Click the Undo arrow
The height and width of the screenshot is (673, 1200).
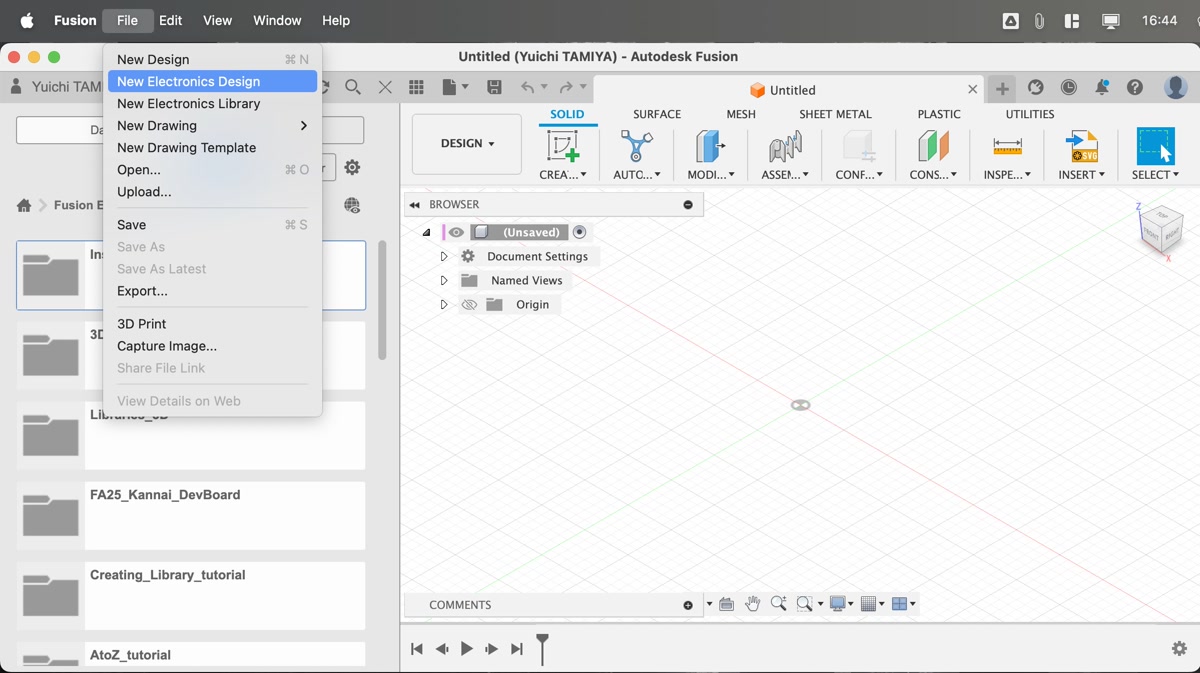[527, 88]
